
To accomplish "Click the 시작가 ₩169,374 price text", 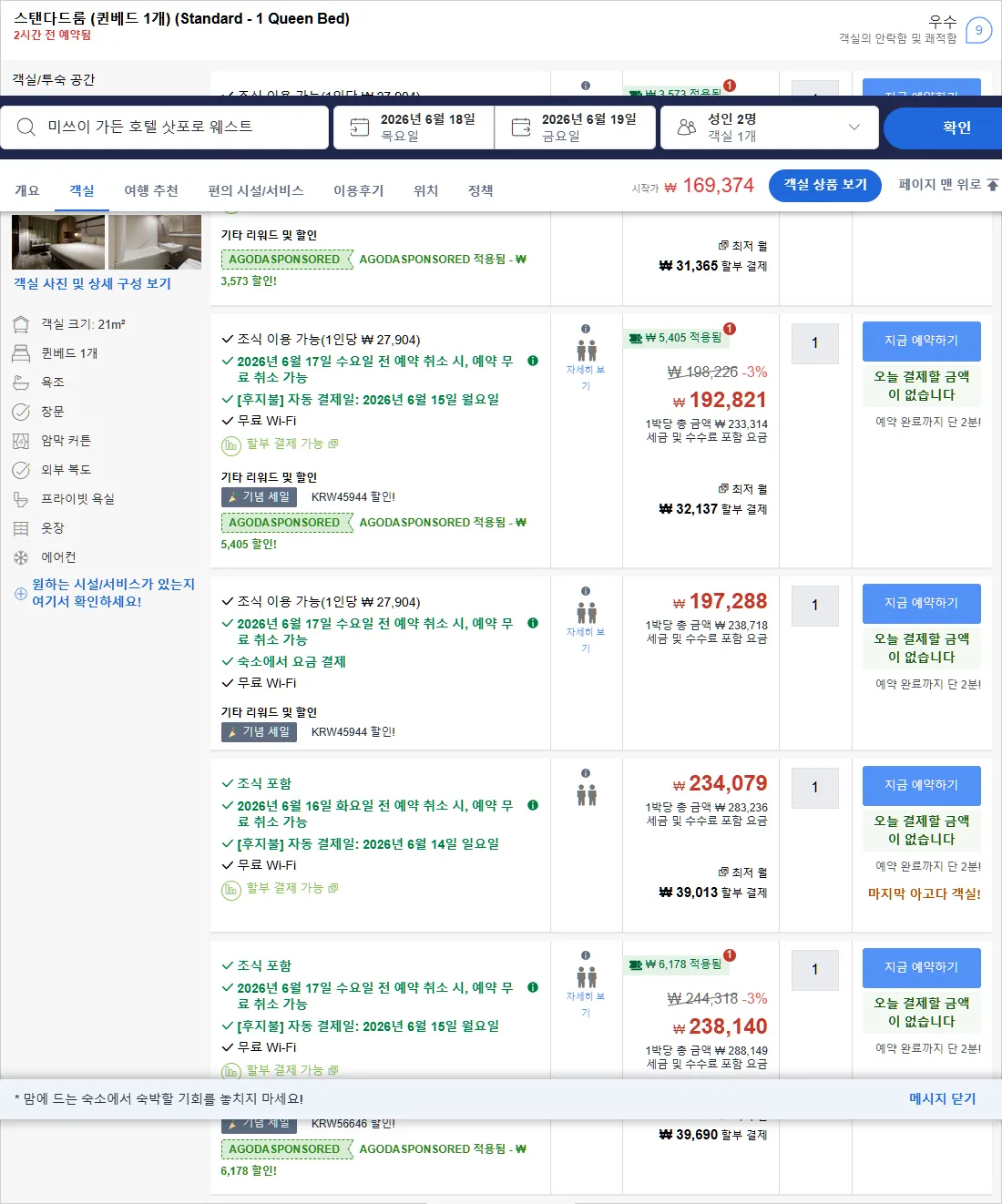I will coord(693,186).
